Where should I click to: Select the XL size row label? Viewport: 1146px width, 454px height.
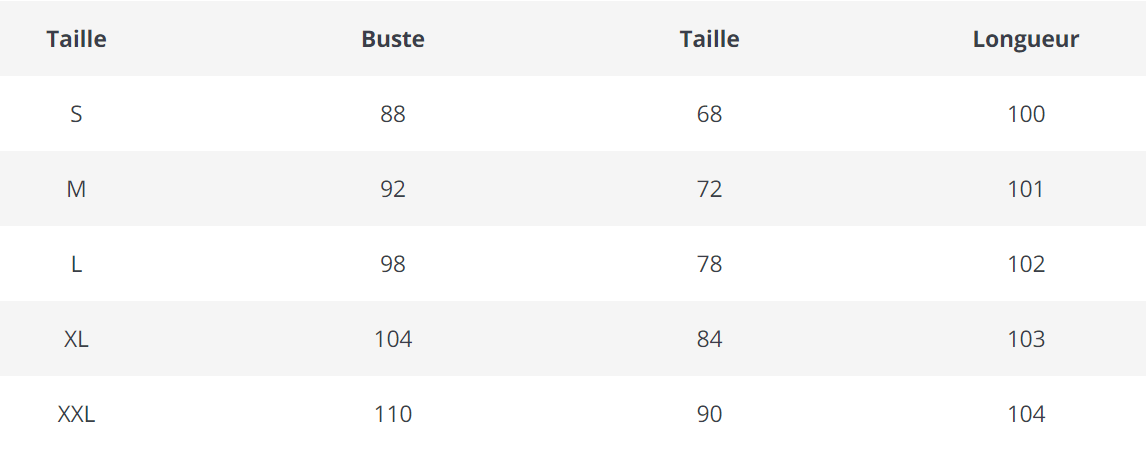(76, 339)
